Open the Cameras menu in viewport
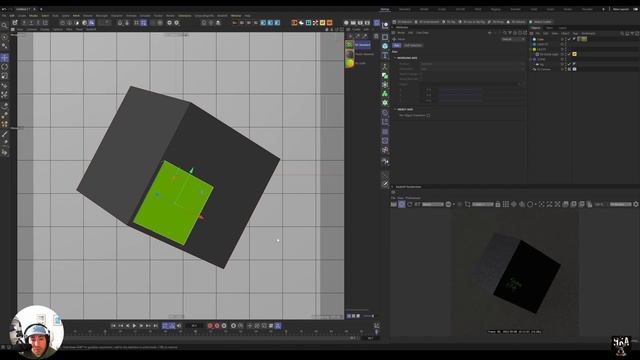640x360 pixels. click(32, 29)
